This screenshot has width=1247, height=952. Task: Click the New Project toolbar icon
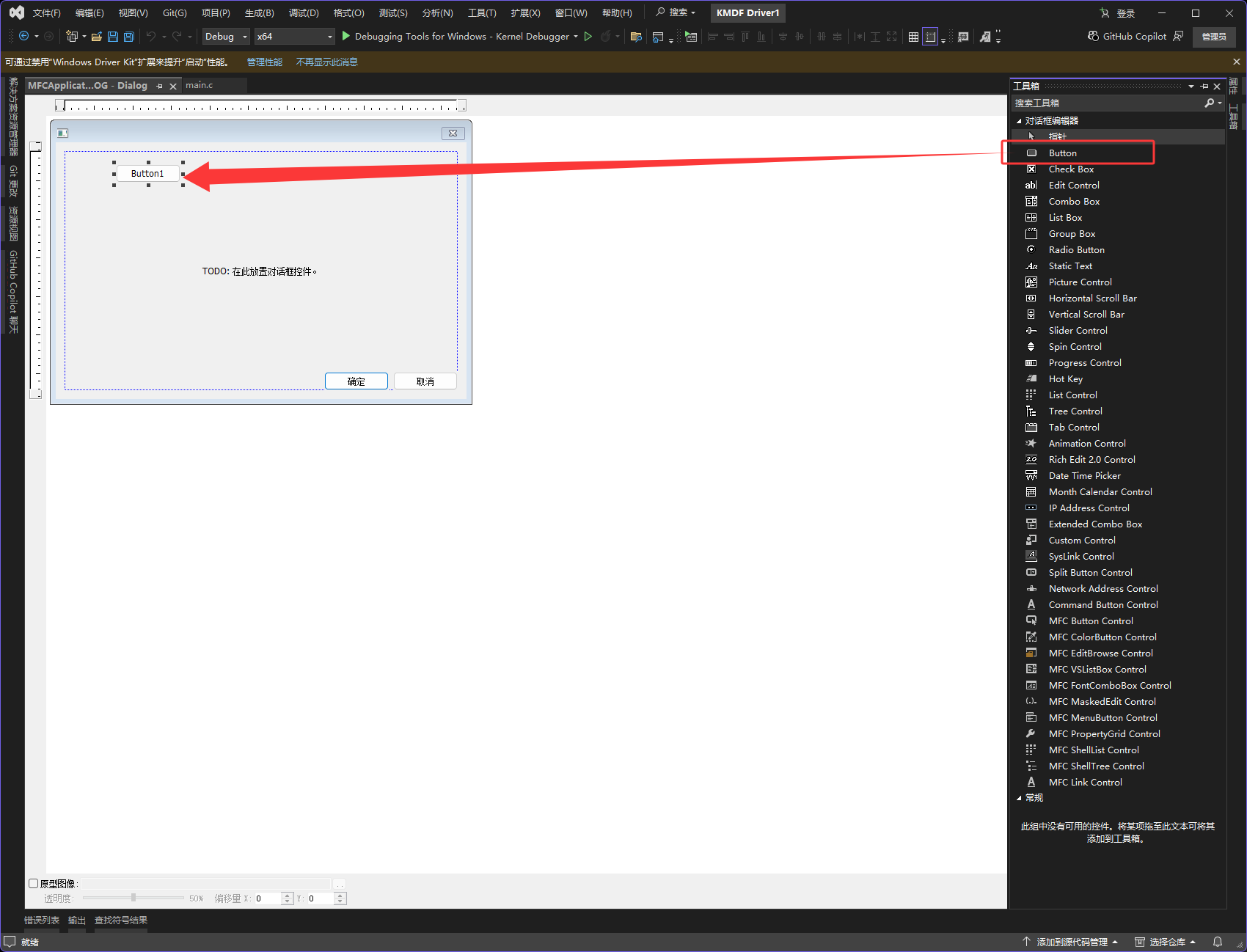[x=71, y=36]
